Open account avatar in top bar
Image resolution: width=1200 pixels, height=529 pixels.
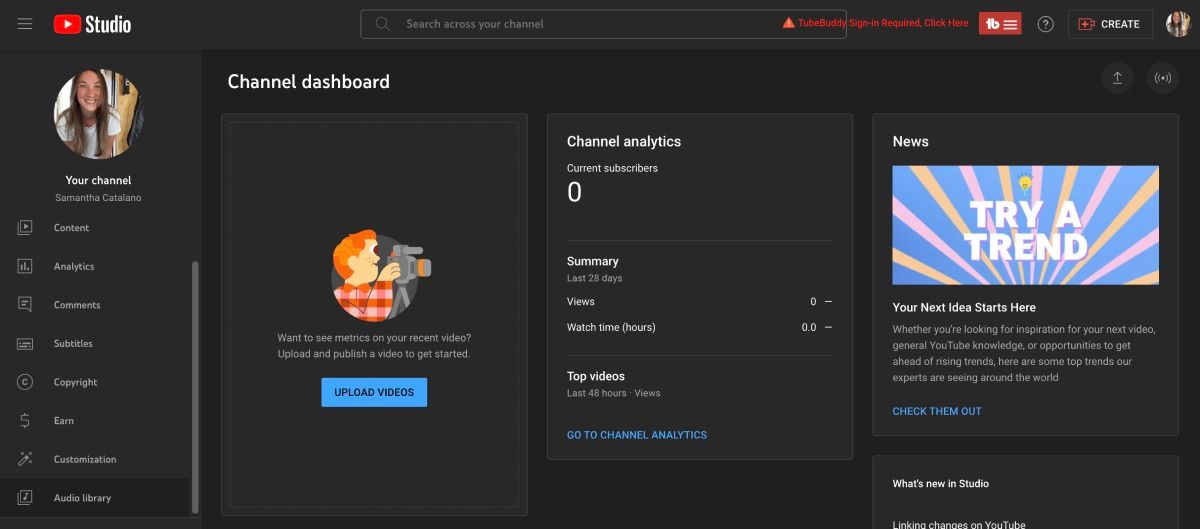point(1178,24)
